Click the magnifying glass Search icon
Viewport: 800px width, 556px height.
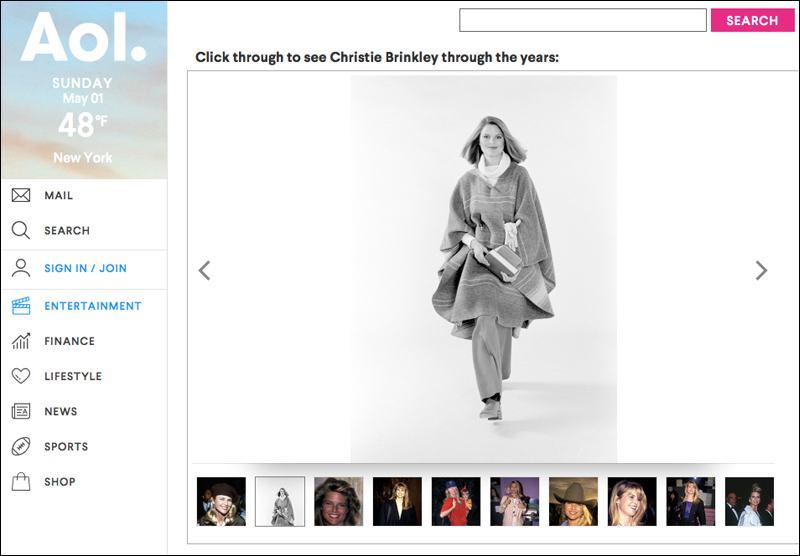pos(21,231)
